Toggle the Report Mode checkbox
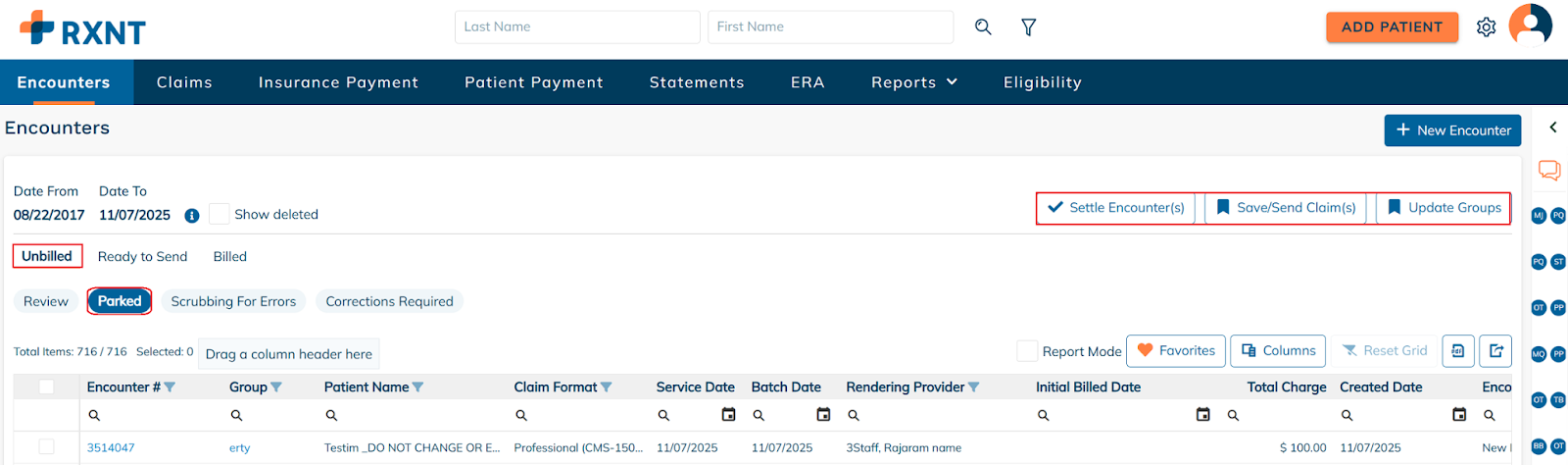Viewport: 1568px width, 465px height. 1027,351
